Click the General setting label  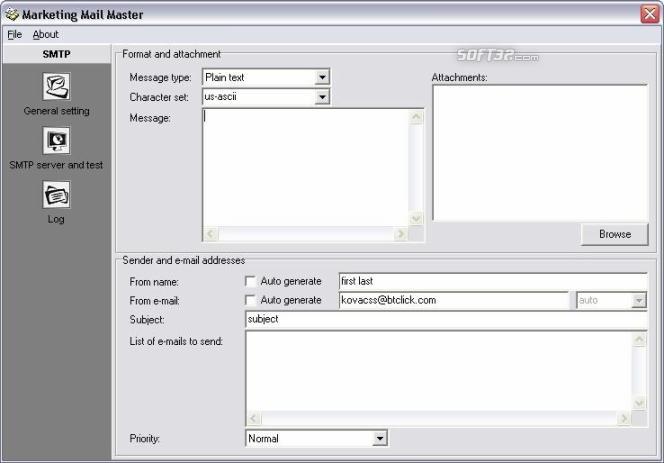coord(56,111)
